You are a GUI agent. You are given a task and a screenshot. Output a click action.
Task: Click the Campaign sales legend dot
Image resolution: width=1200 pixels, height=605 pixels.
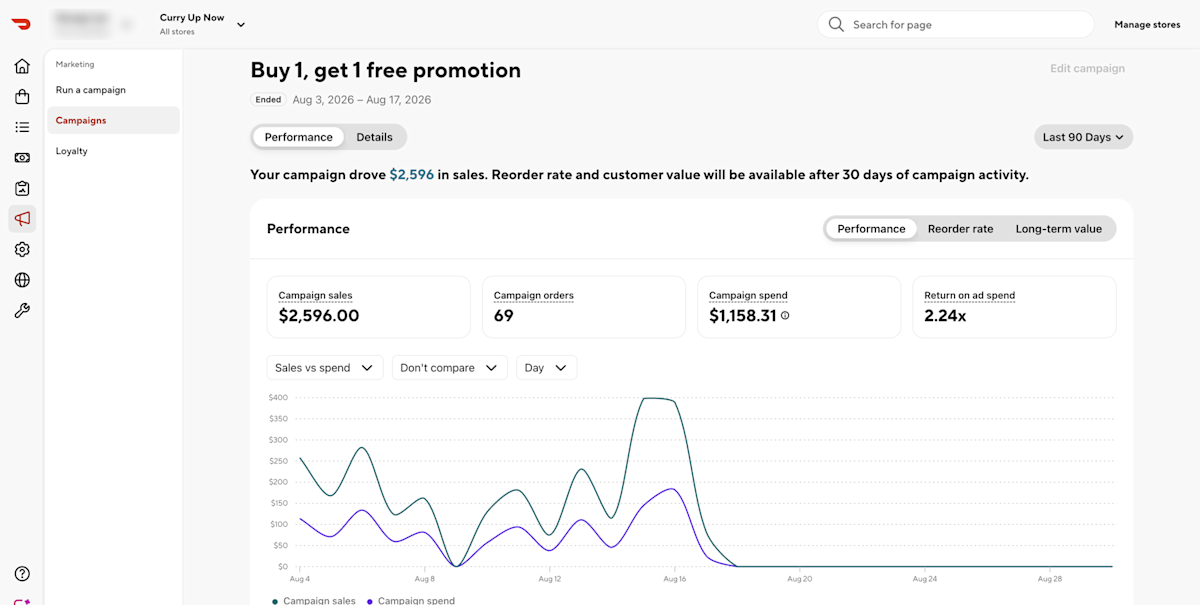(275, 601)
